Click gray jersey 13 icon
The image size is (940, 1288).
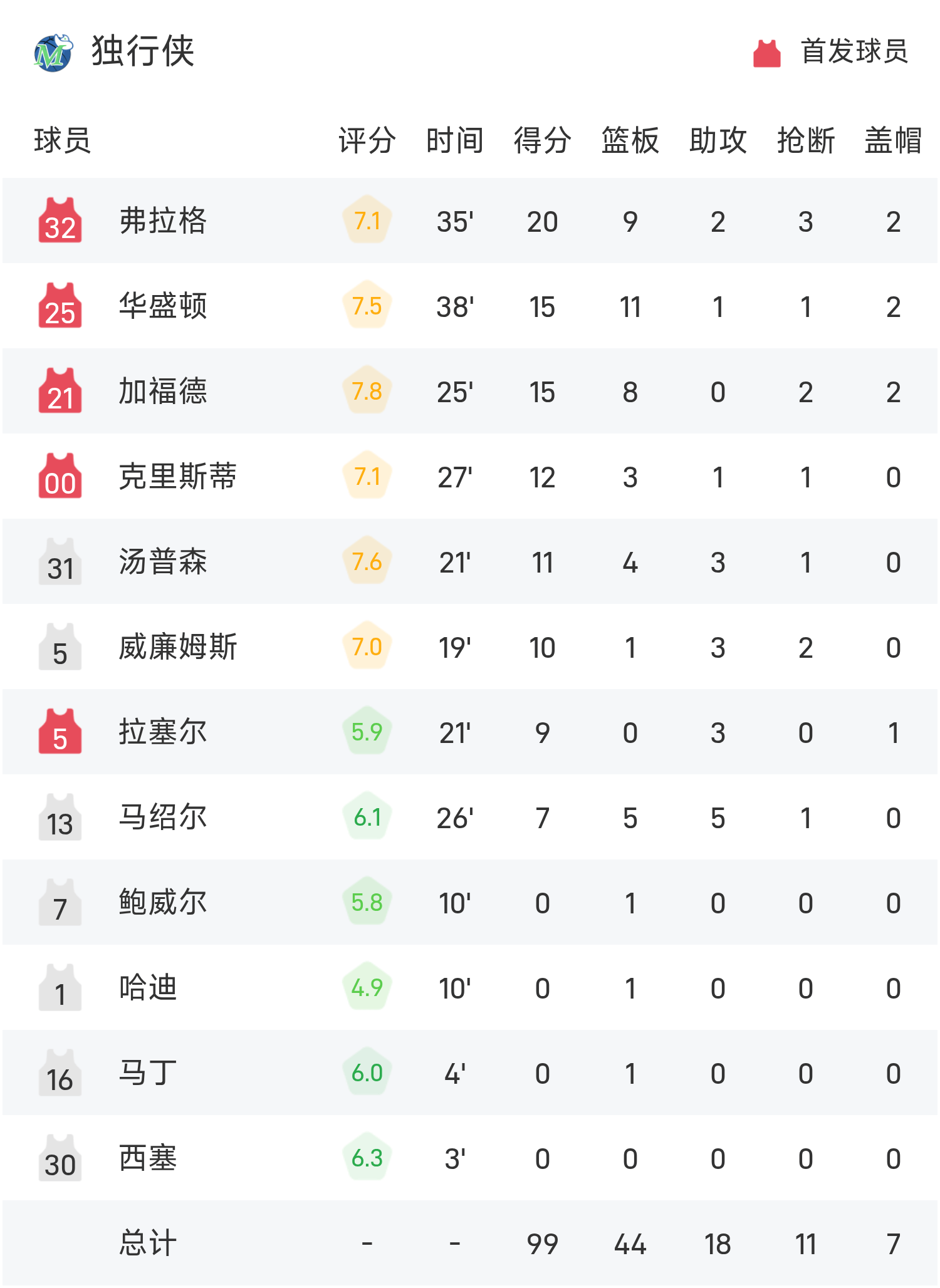coord(60,818)
